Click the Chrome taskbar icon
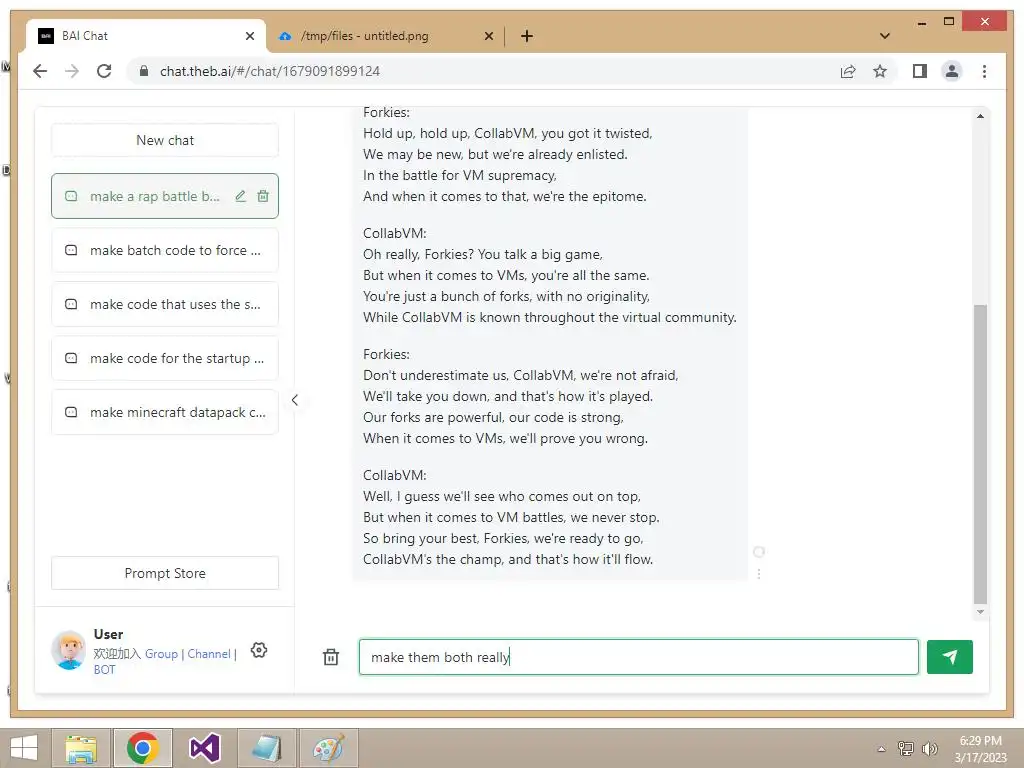Screen dimensions: 1024x768 [x=143, y=748]
